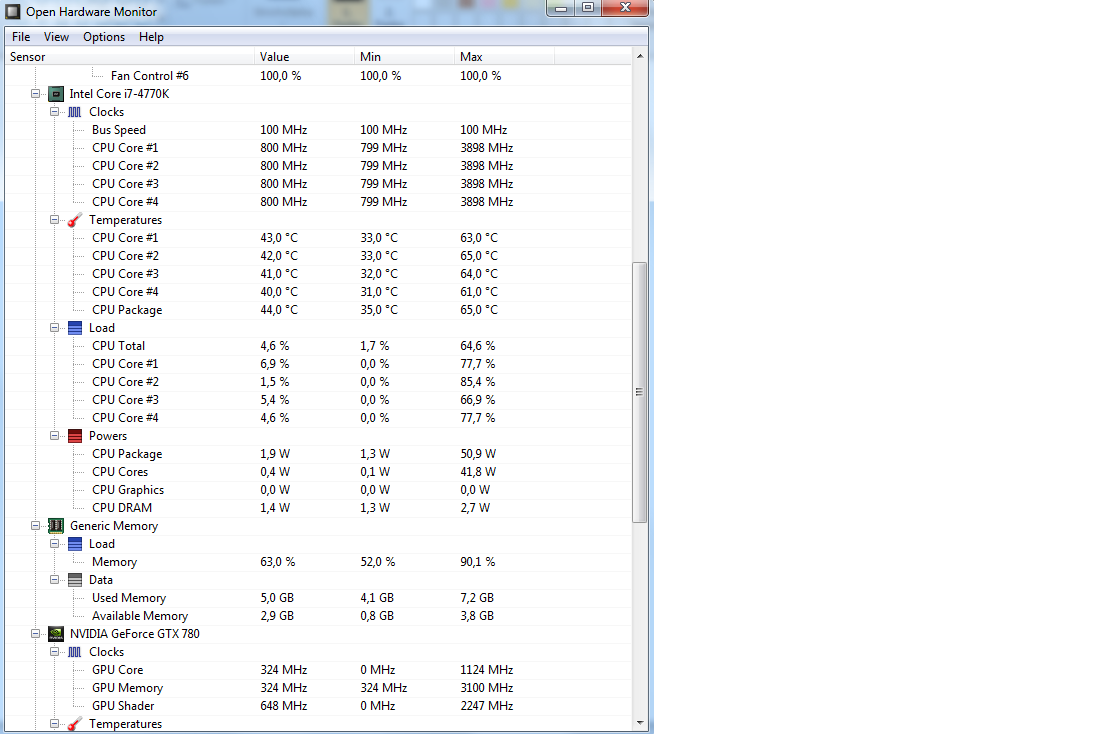Viewport: 1118px width, 734px height.
Task: Collapse the Generic Memory node
Action: point(35,526)
